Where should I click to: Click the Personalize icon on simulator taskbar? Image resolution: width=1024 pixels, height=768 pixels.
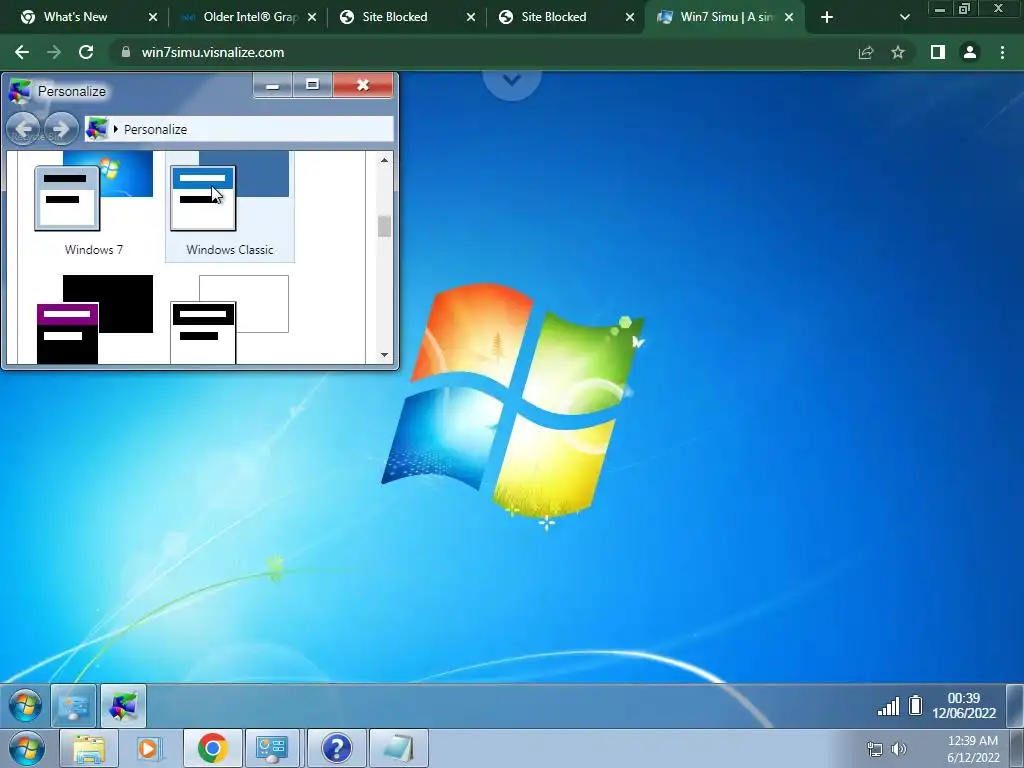pos(123,706)
